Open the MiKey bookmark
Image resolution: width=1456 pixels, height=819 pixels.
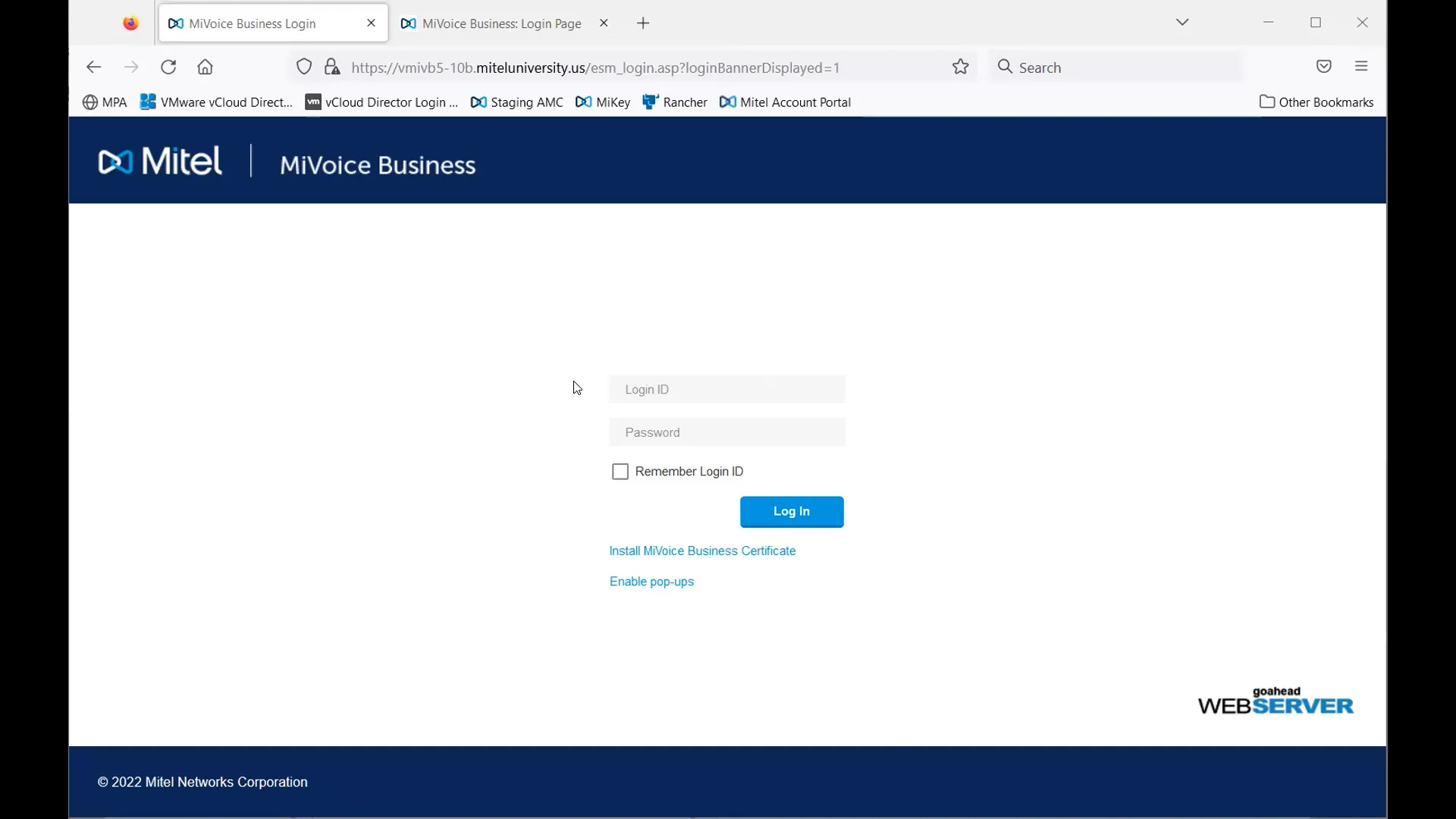click(603, 102)
